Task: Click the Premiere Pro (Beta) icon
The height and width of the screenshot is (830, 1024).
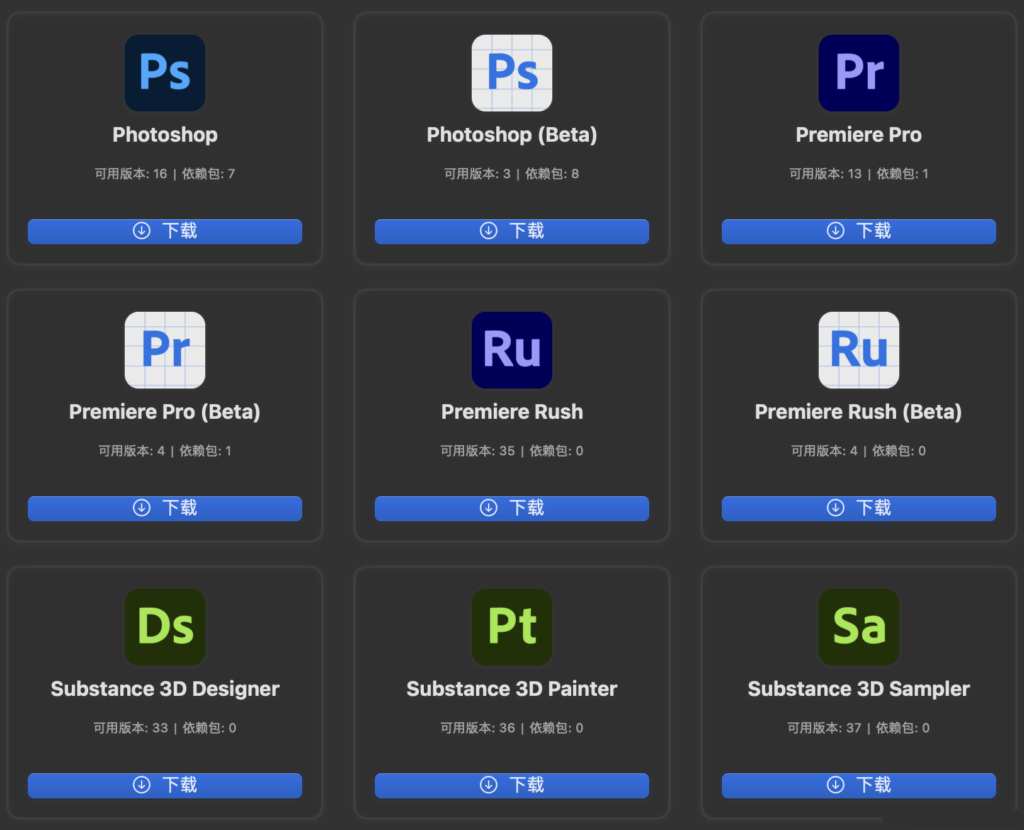Action: 164,349
